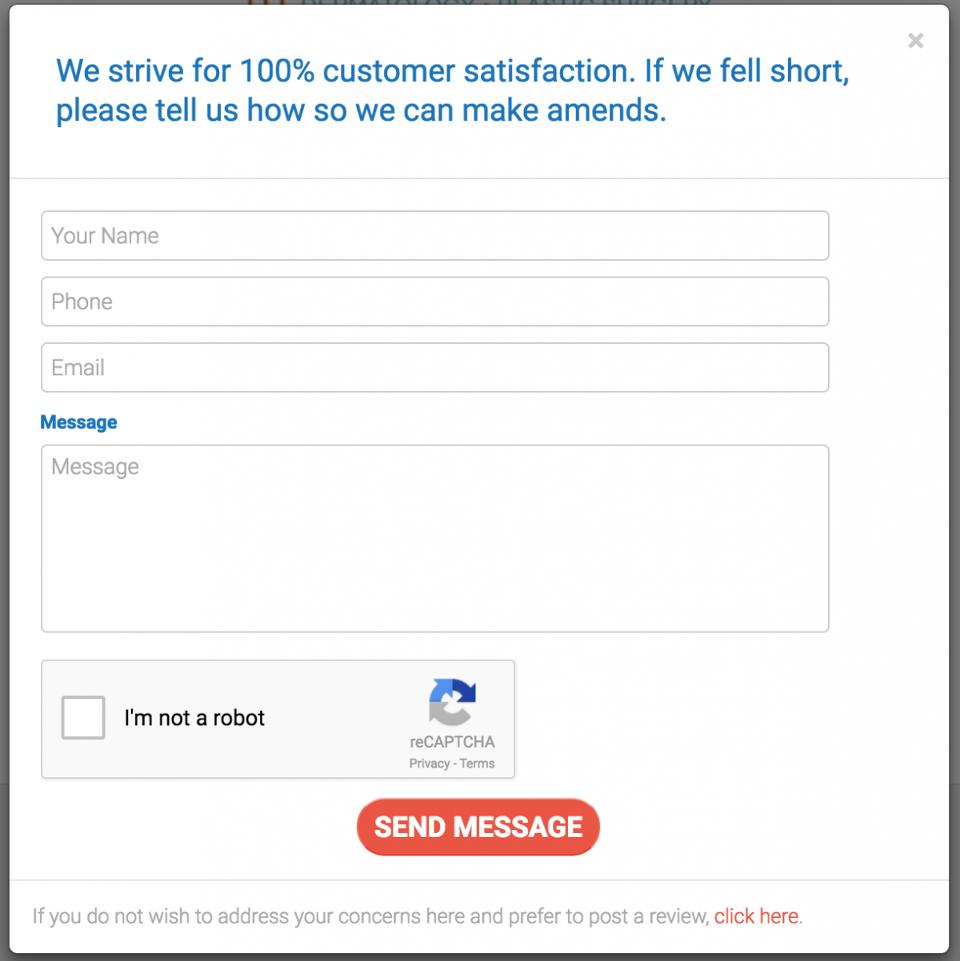Check the I'm not a robot box

coord(83,717)
